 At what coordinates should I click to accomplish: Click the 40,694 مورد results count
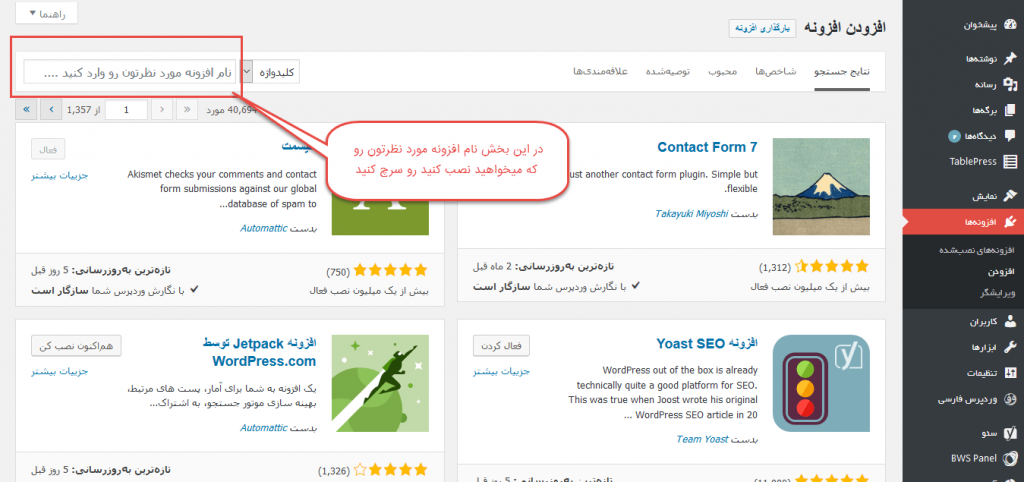point(232,110)
